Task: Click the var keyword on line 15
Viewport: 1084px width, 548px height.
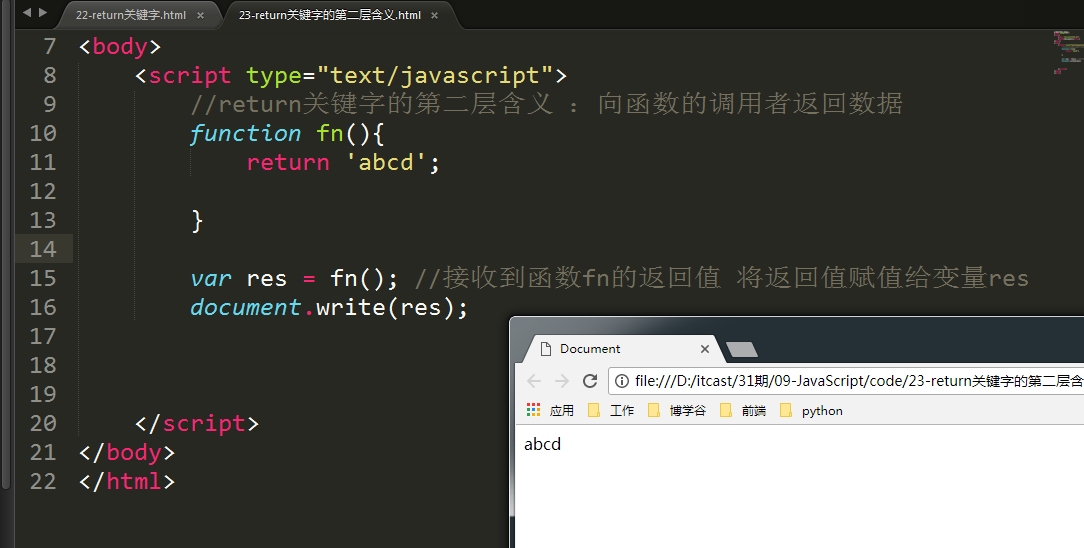Action: [211, 278]
